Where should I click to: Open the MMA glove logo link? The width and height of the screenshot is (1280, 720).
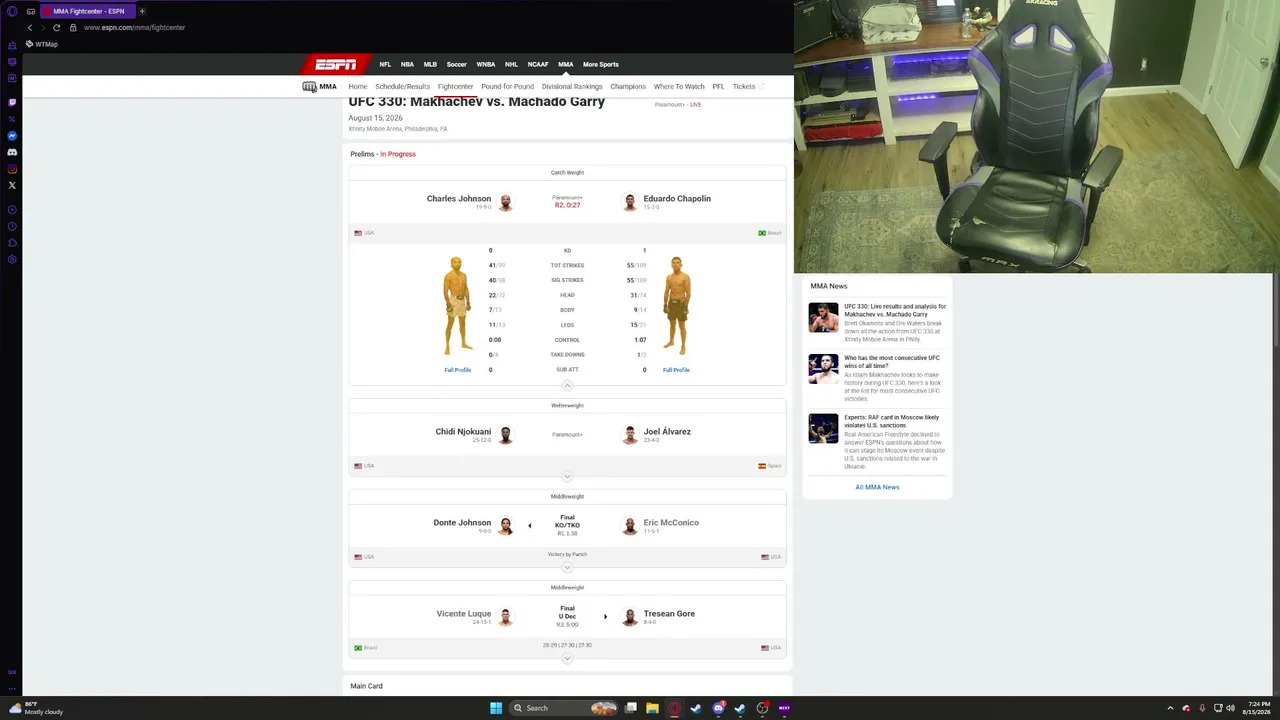[320, 87]
